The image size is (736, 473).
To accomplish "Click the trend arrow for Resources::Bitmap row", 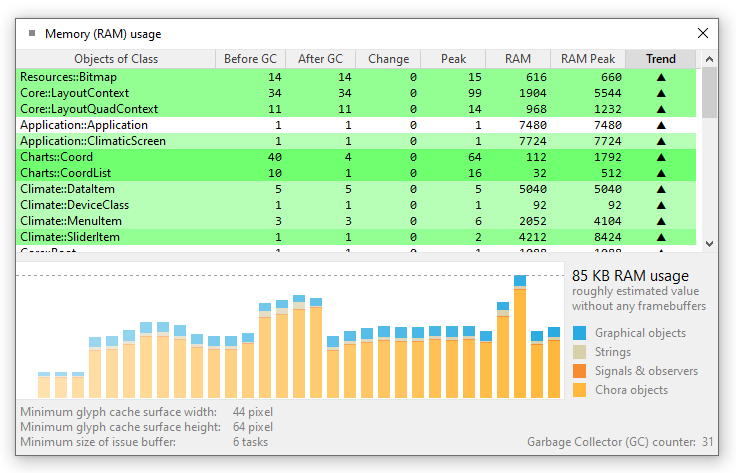I will 660,77.
